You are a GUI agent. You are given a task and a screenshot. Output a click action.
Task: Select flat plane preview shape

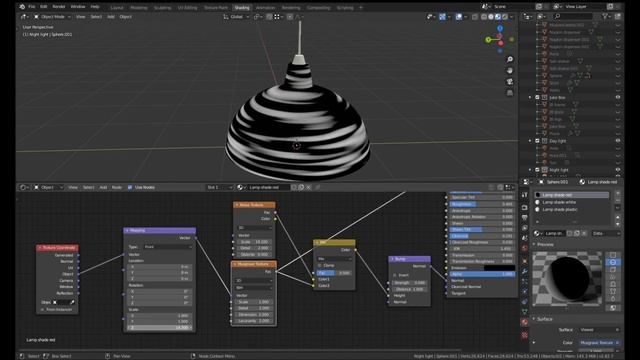pyautogui.click(x=613, y=255)
